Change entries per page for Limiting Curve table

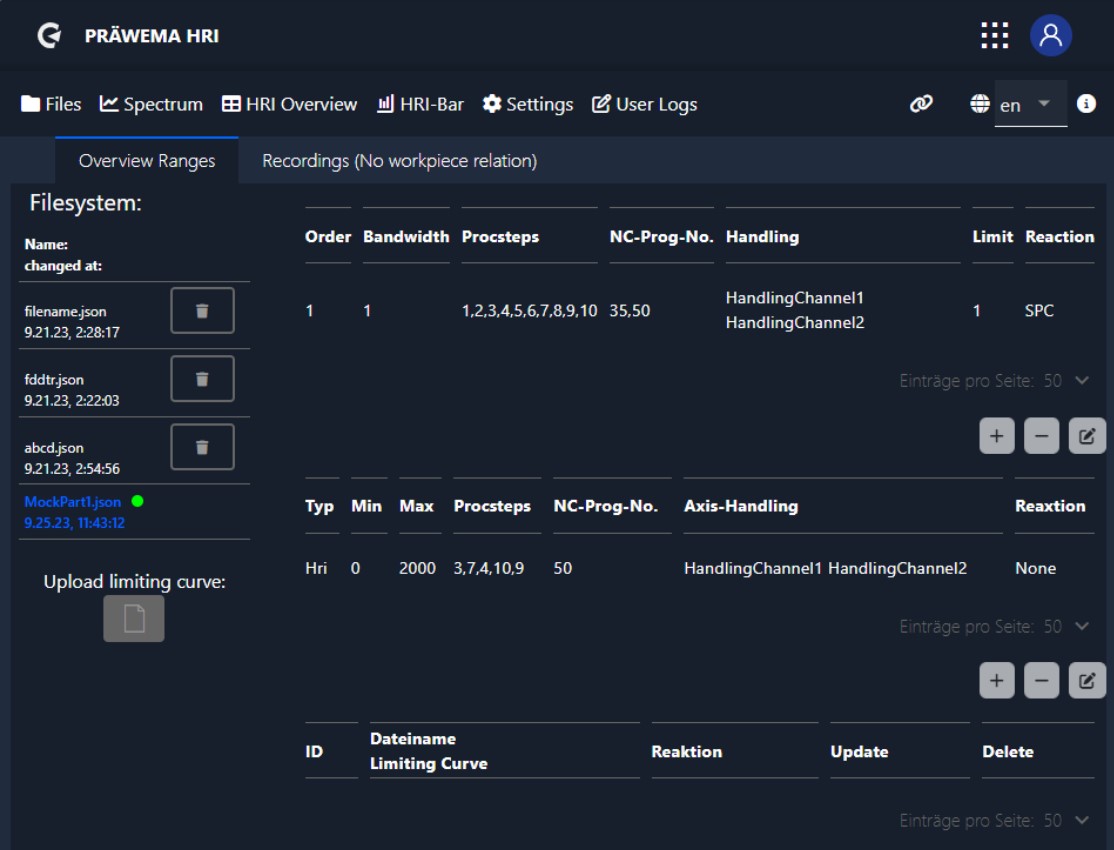point(1081,820)
